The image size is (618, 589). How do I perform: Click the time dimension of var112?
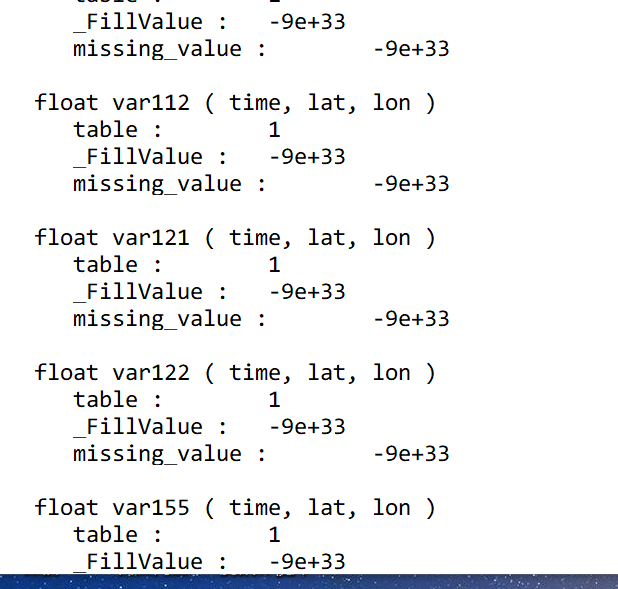[x=254, y=103]
